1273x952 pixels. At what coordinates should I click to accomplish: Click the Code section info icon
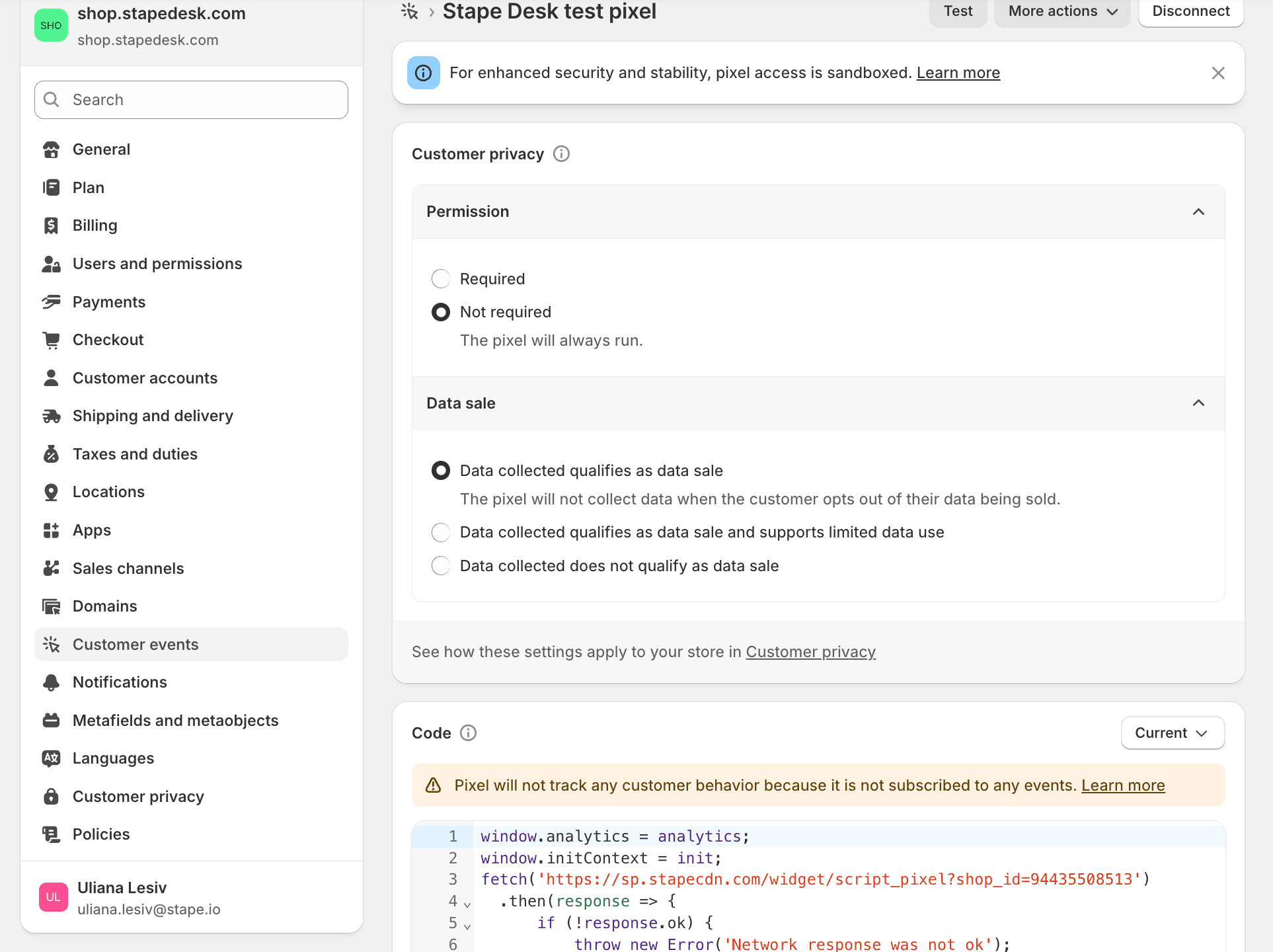point(468,733)
